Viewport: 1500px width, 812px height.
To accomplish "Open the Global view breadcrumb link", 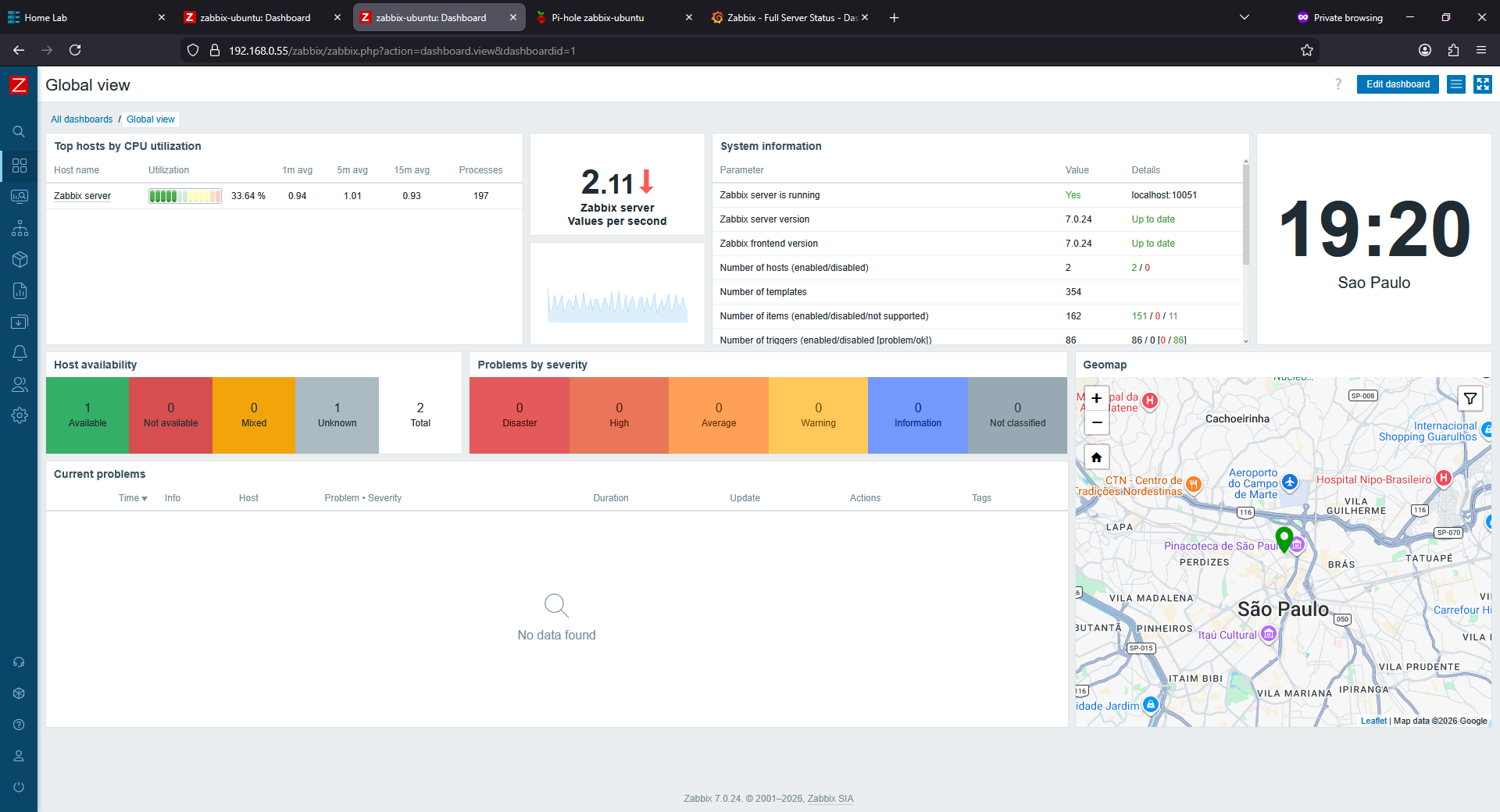I will click(151, 119).
